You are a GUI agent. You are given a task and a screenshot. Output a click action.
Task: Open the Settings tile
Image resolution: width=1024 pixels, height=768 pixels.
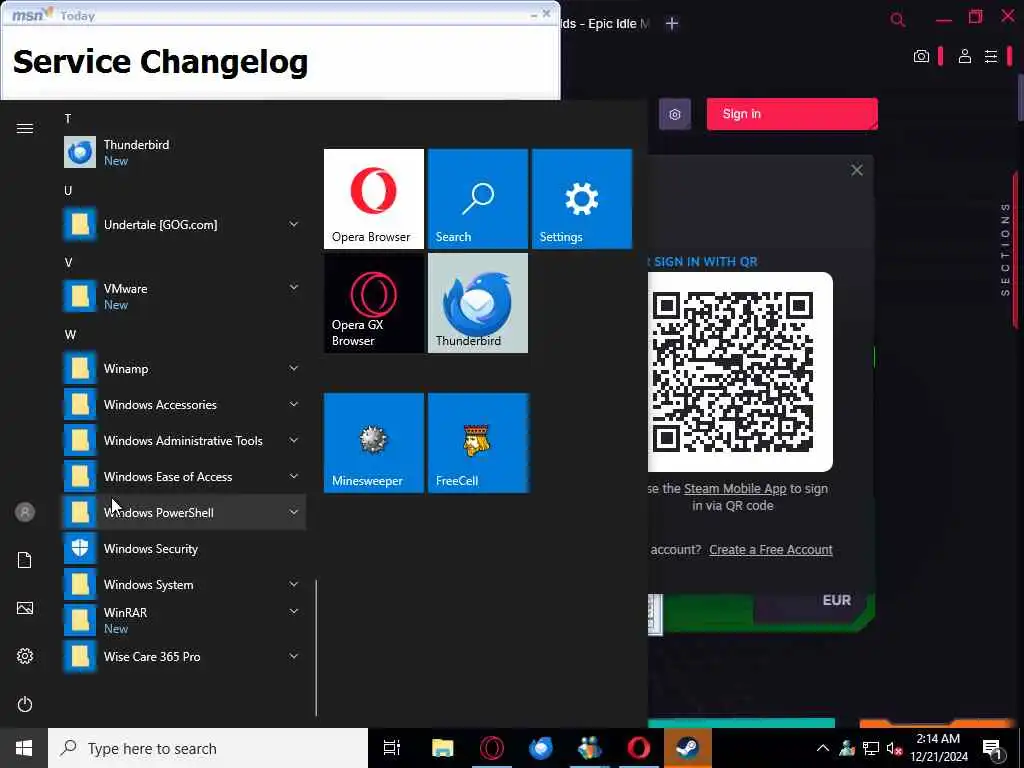[x=582, y=199]
